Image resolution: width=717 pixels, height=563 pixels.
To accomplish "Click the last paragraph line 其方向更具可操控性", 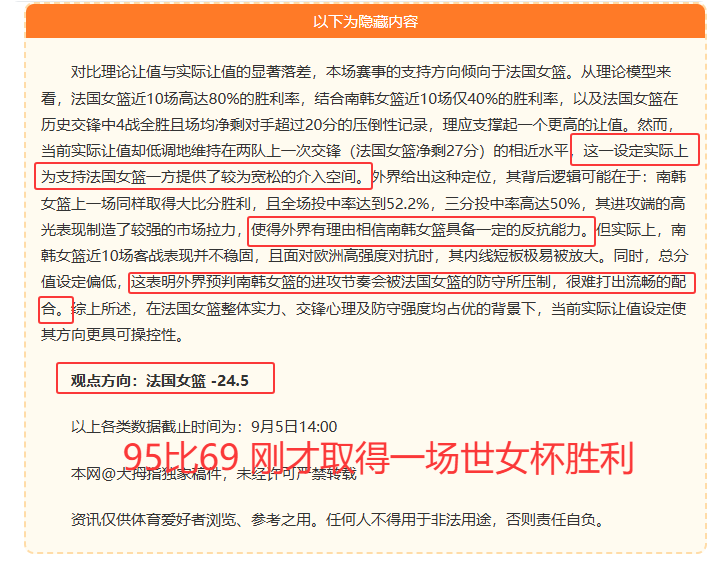I will 112,335.
